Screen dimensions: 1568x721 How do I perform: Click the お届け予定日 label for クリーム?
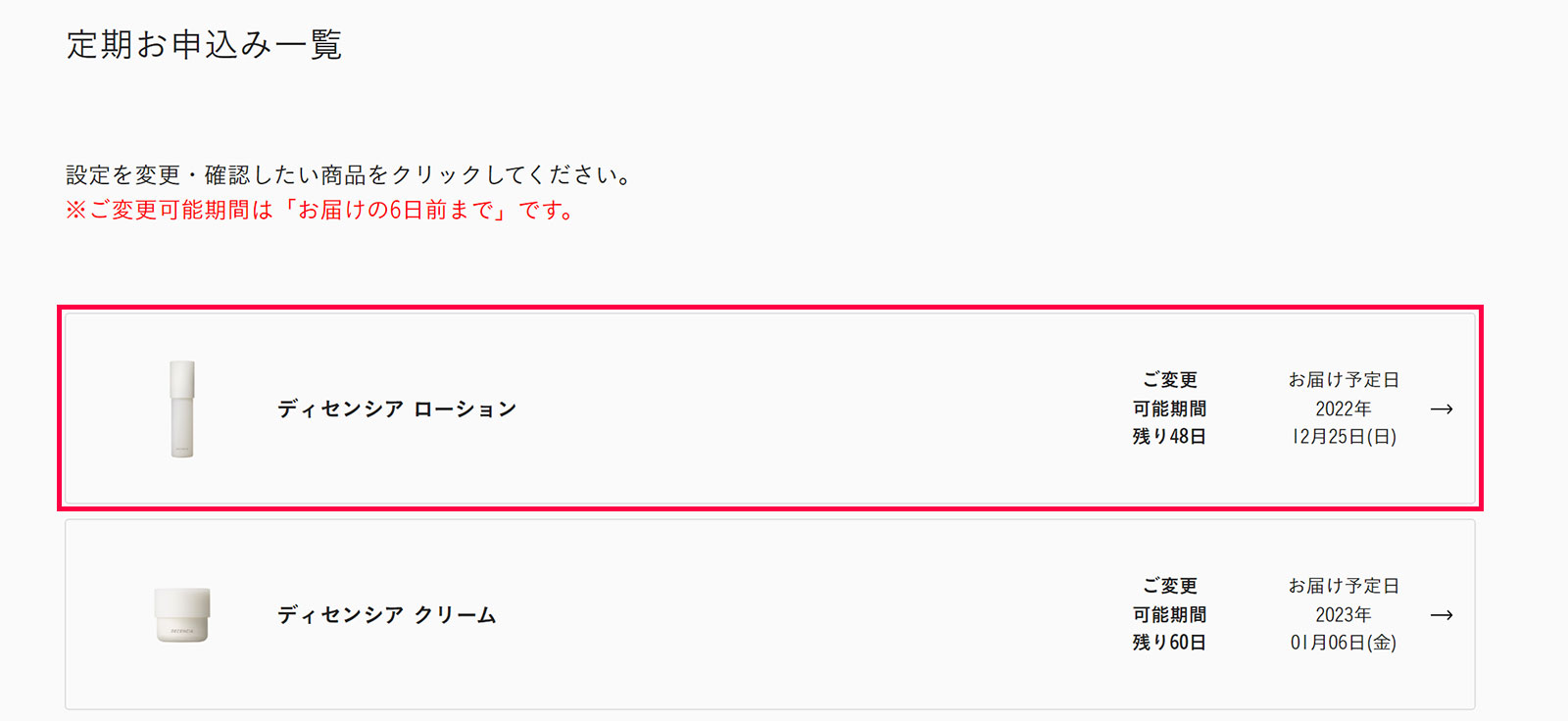pos(1344,585)
